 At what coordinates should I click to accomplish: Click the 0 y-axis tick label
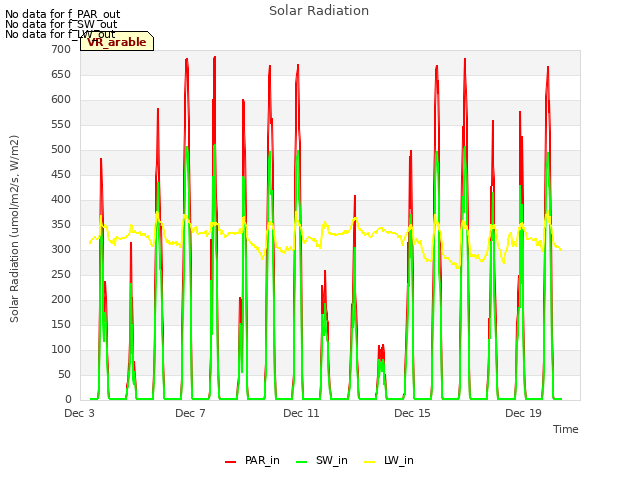[68, 400]
